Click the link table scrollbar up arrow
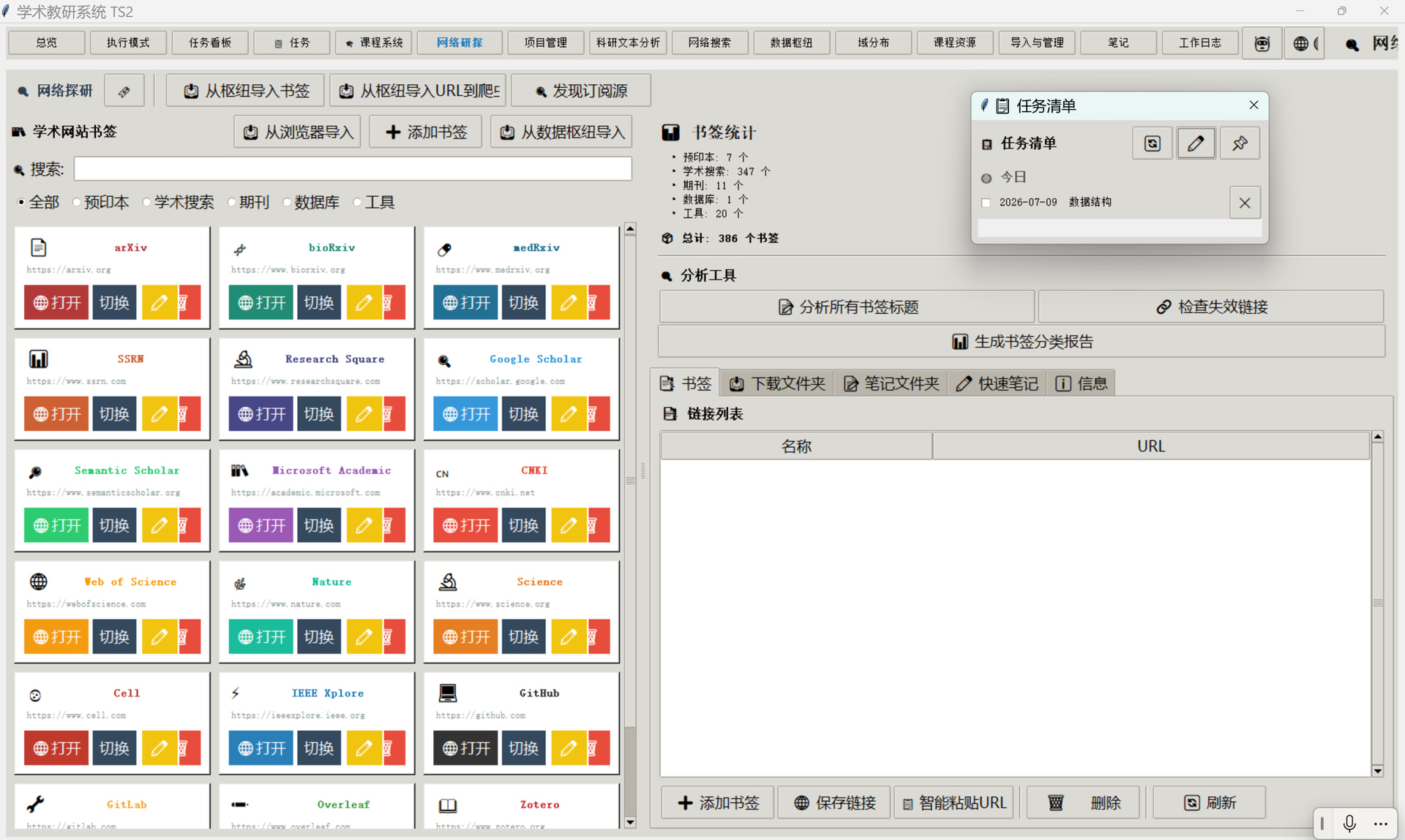The height and width of the screenshot is (840, 1405). [x=1377, y=437]
